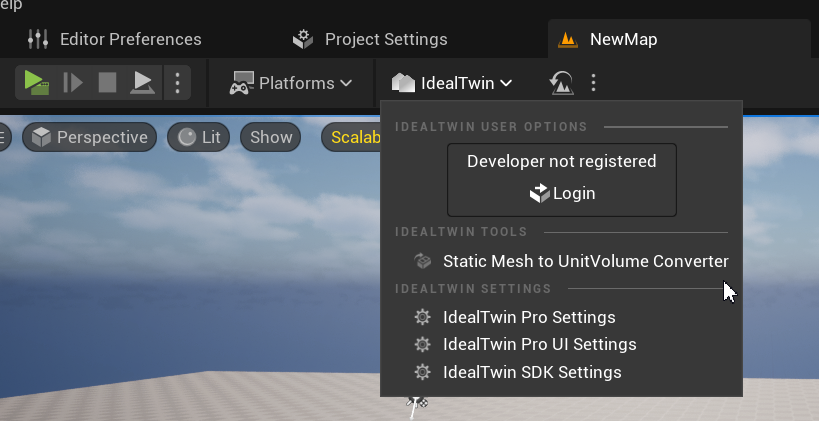Select the NewMap level tab
This screenshot has height=421, width=819.
coord(622,40)
